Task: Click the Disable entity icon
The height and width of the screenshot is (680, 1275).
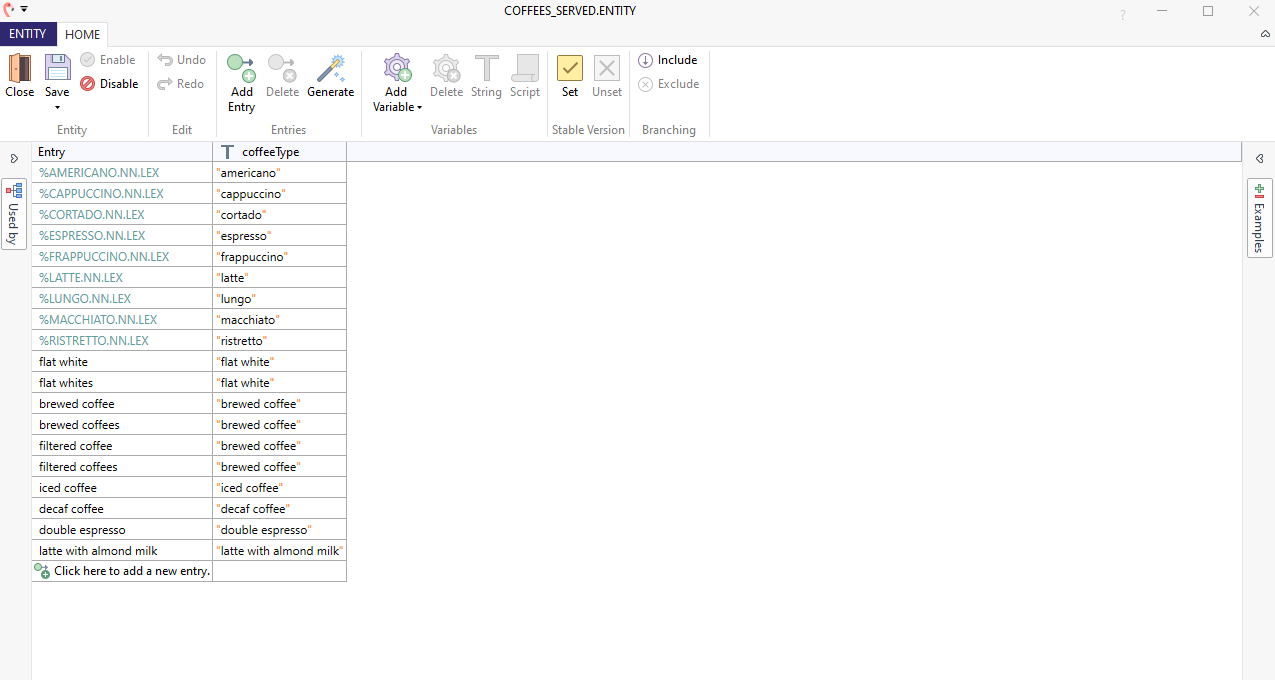Action: [88, 84]
